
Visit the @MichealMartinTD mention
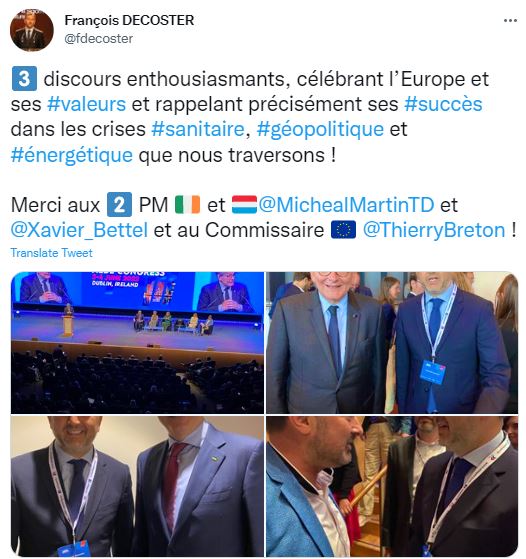346,205
